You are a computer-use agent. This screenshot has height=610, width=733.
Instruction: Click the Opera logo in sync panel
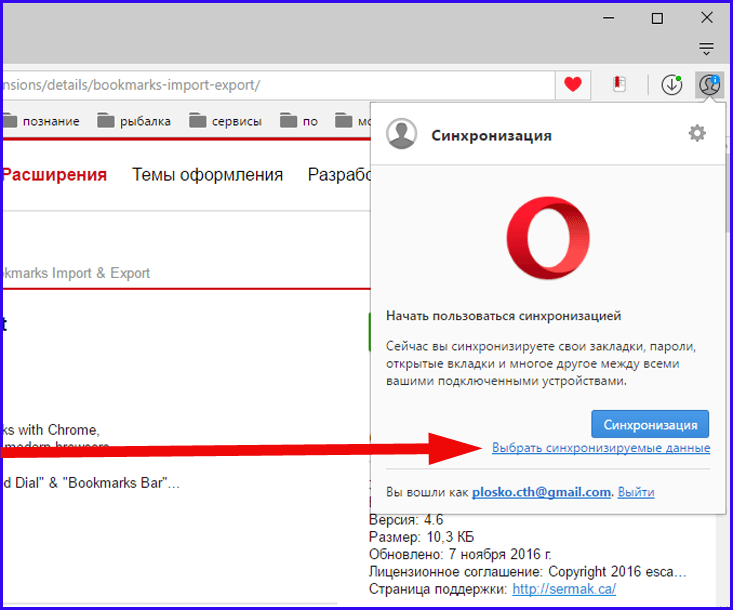click(x=548, y=238)
